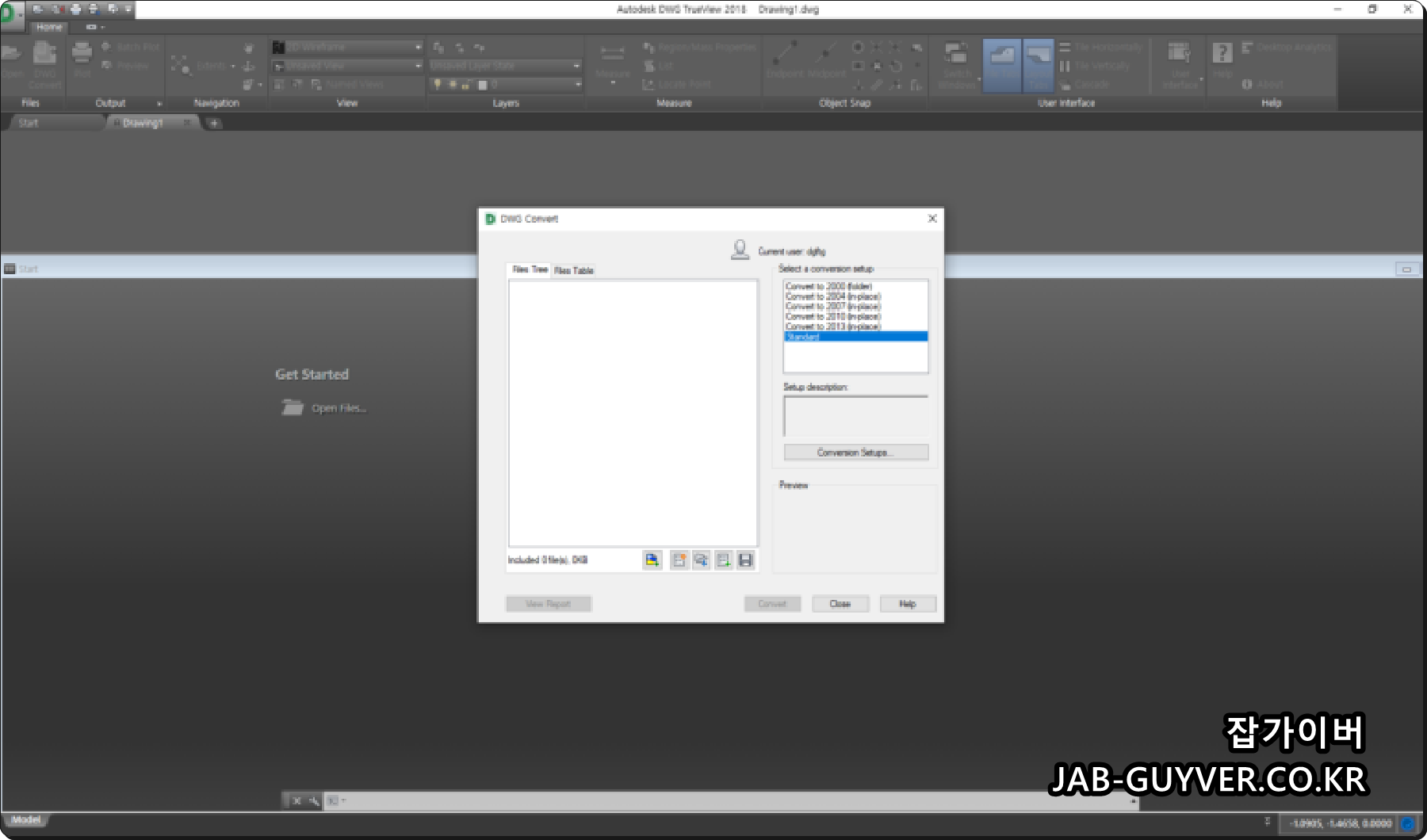The height and width of the screenshot is (840, 1427).
Task: Switch to the Files Table tab
Action: (574, 270)
